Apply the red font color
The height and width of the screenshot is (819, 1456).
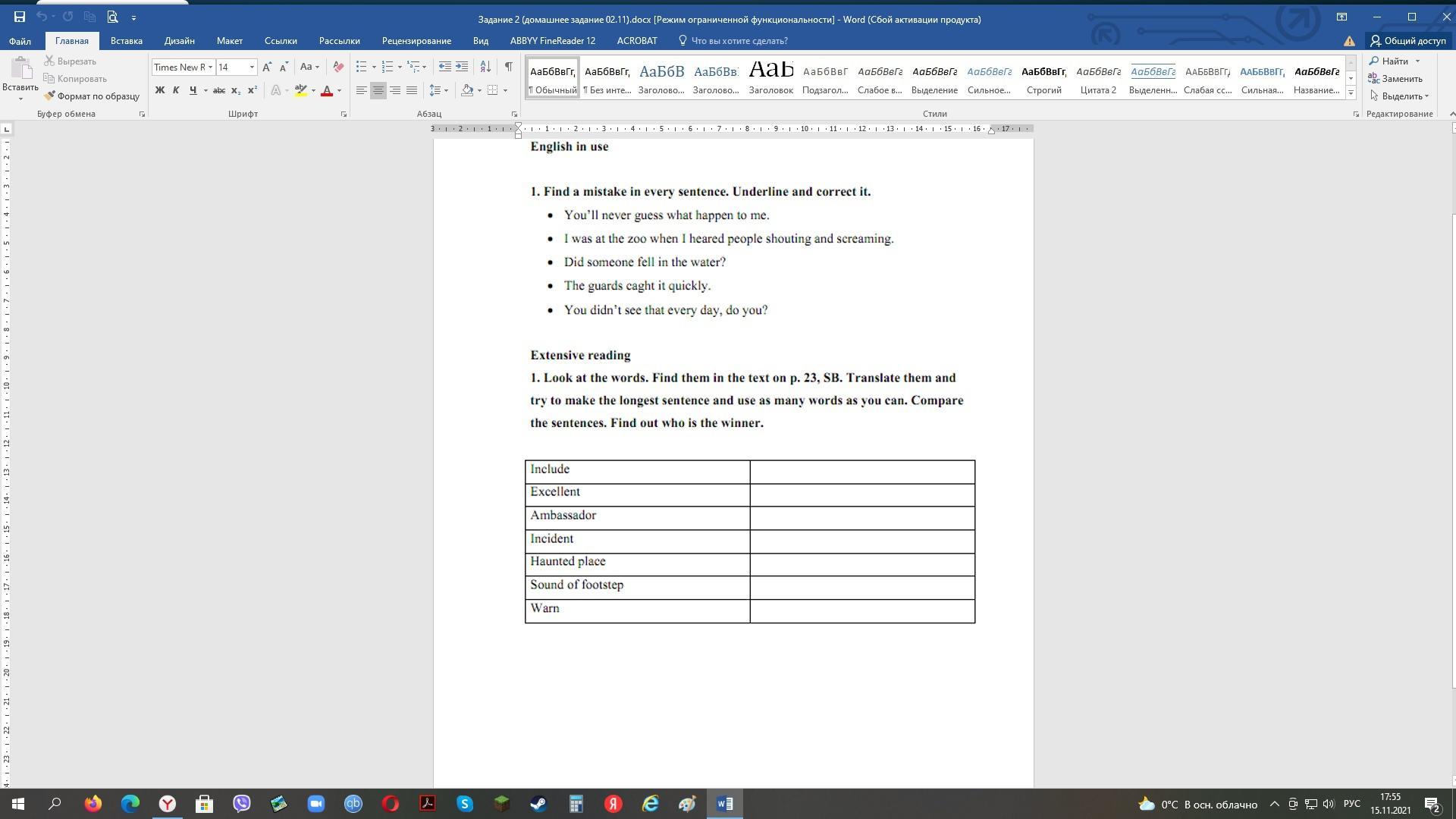tap(327, 90)
